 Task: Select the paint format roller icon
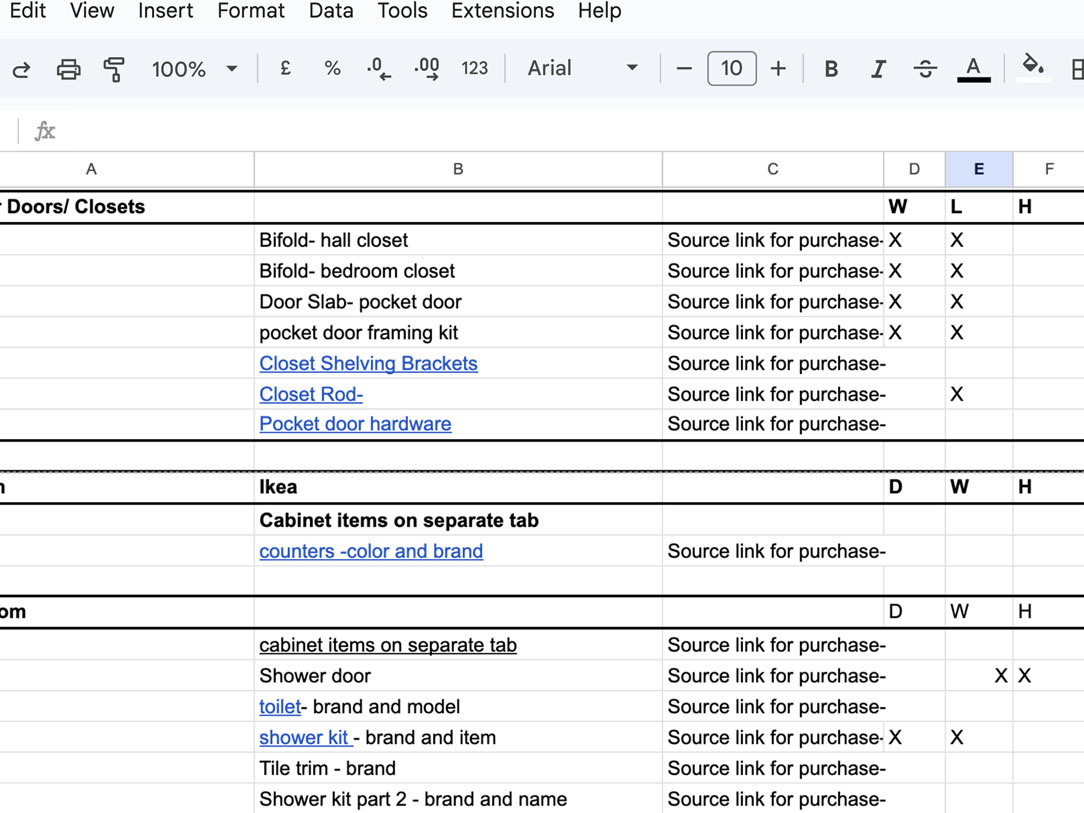tap(114, 69)
